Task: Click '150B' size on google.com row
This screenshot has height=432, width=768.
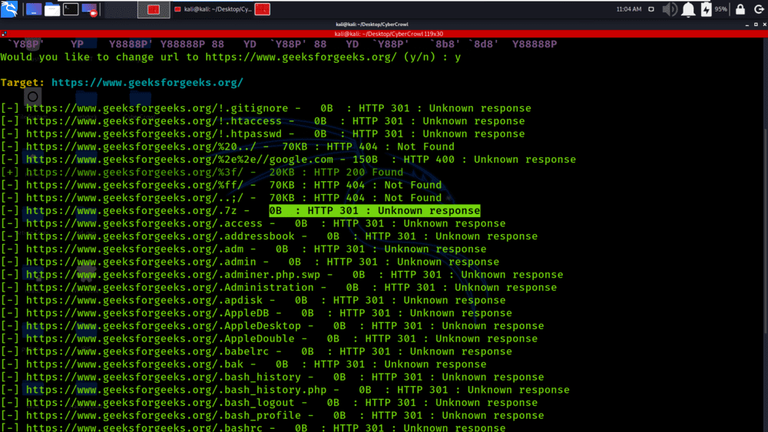Action: (x=365, y=159)
